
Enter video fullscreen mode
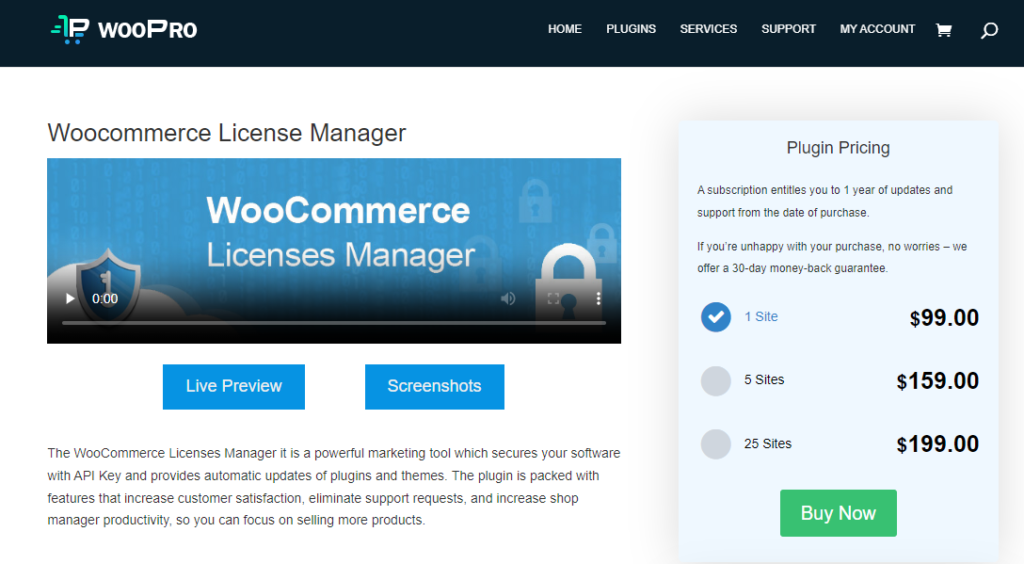click(553, 298)
